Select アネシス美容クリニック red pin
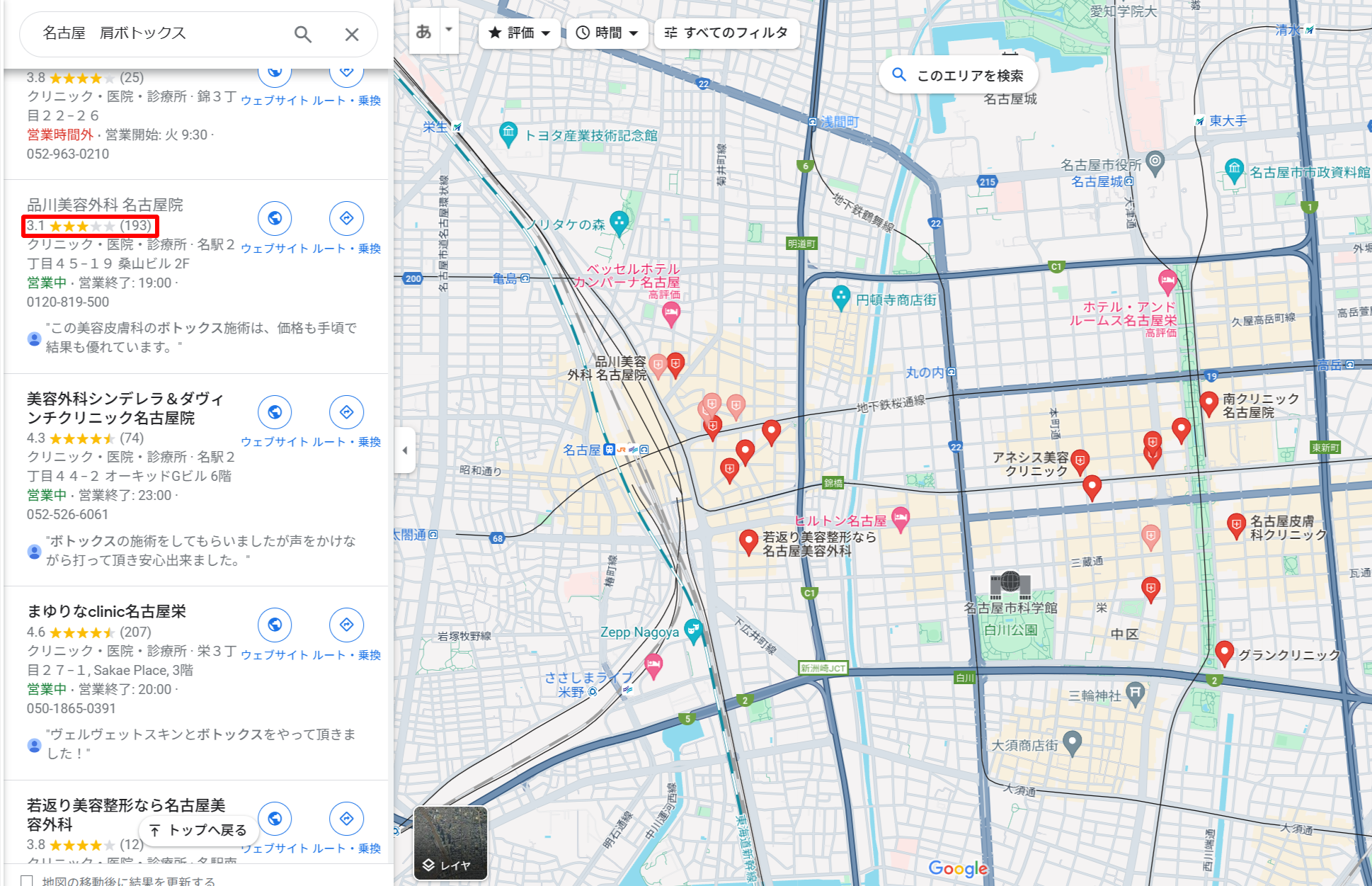 click(x=1080, y=462)
